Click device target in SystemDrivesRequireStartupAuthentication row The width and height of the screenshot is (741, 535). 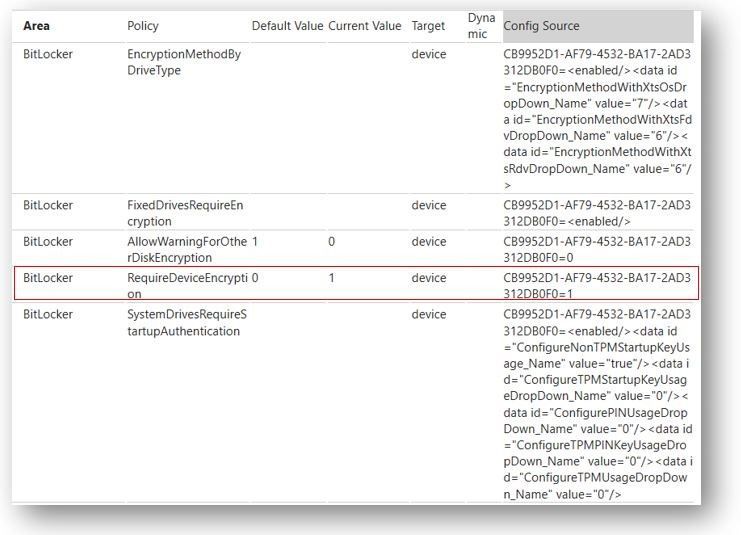tap(429, 314)
